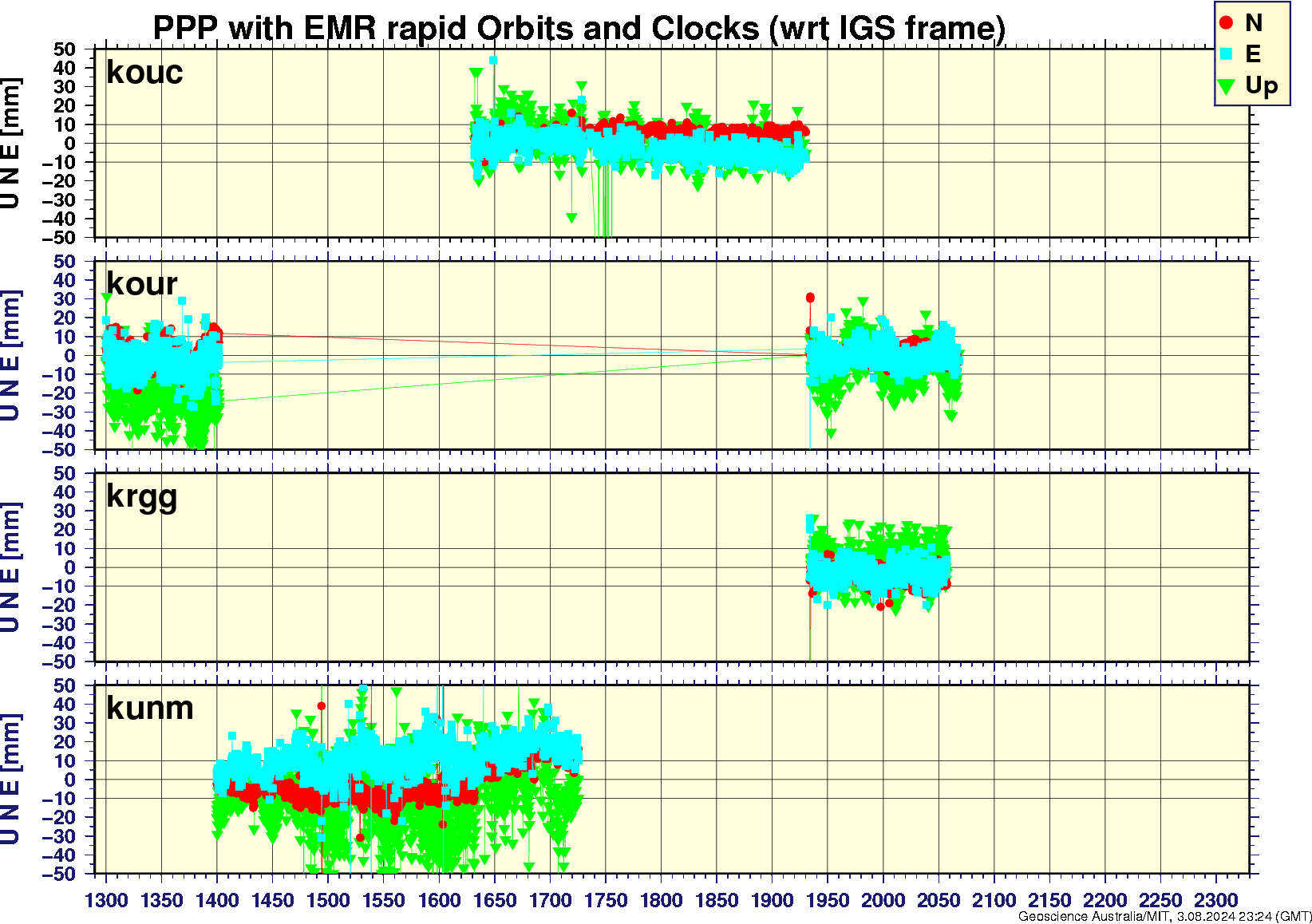Click the x-axis tick label 2000
The image size is (1312, 924).
click(x=883, y=901)
